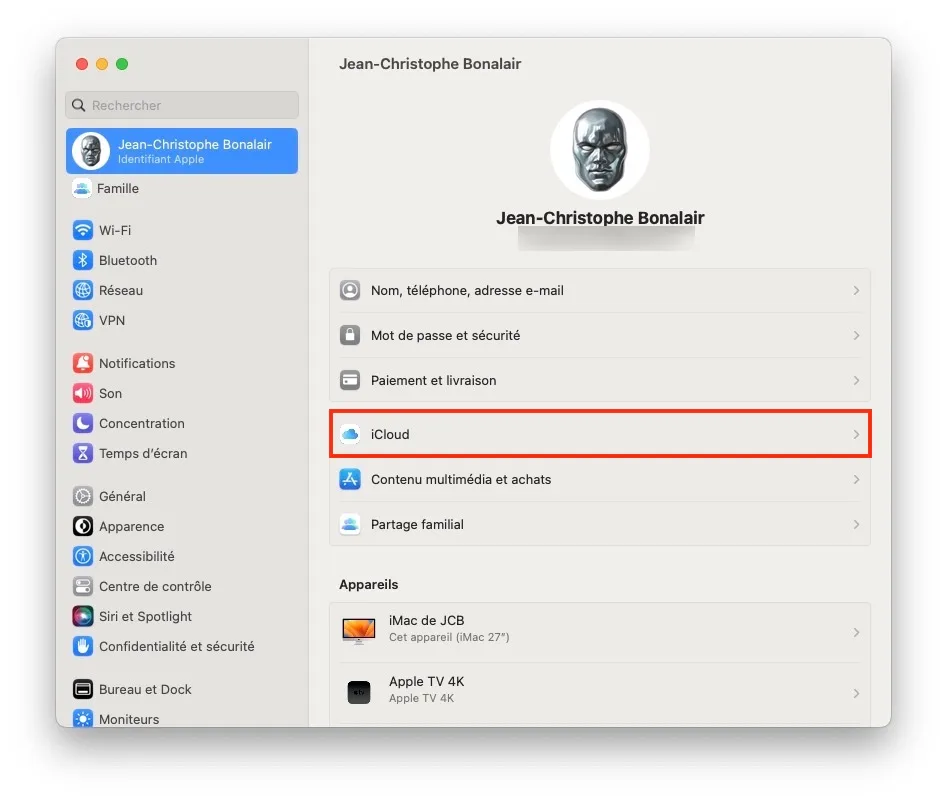The image size is (947, 801).
Task: Open the Partage familial disclosure arrow
Action: click(x=856, y=524)
